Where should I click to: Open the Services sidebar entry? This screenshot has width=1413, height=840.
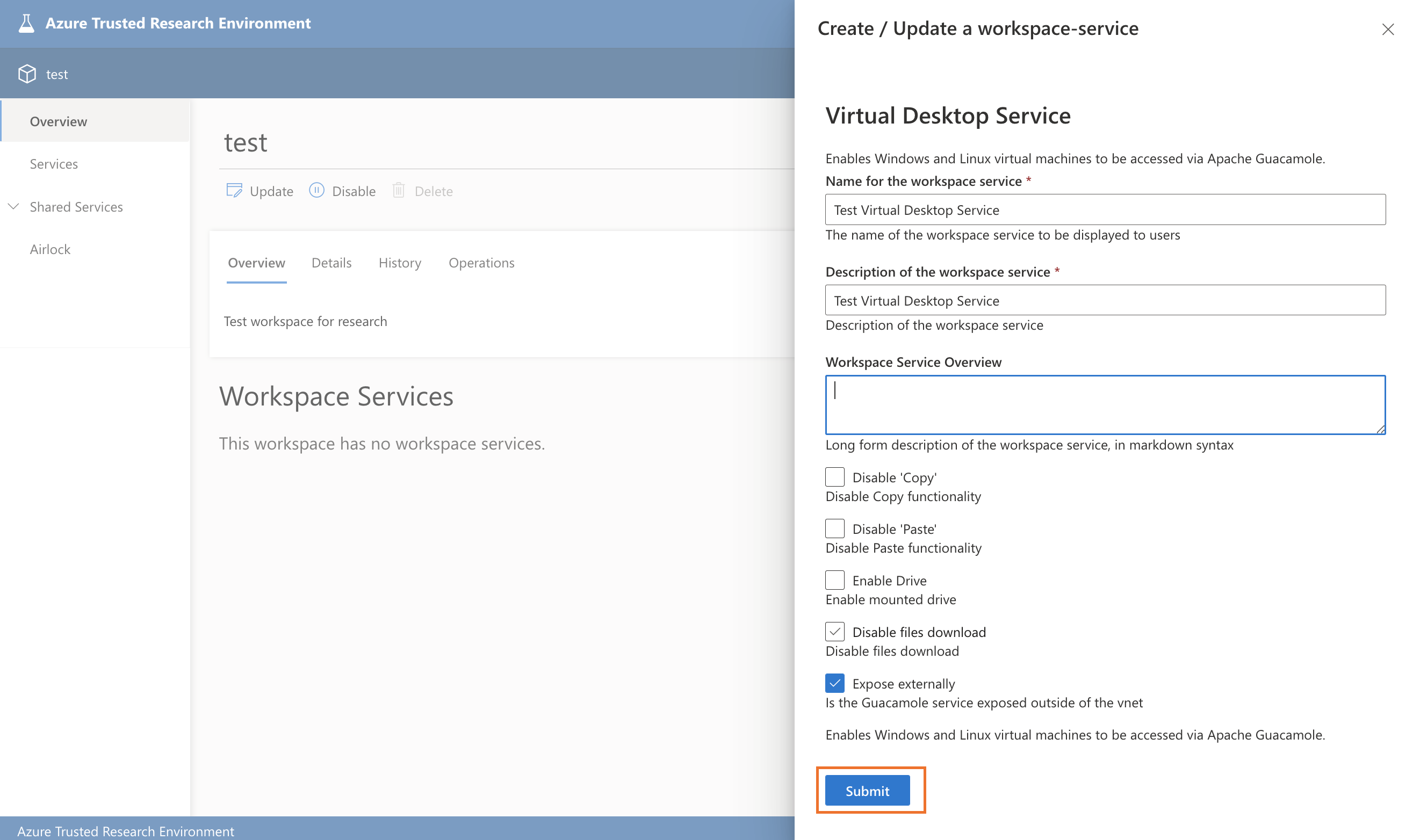tap(54, 164)
